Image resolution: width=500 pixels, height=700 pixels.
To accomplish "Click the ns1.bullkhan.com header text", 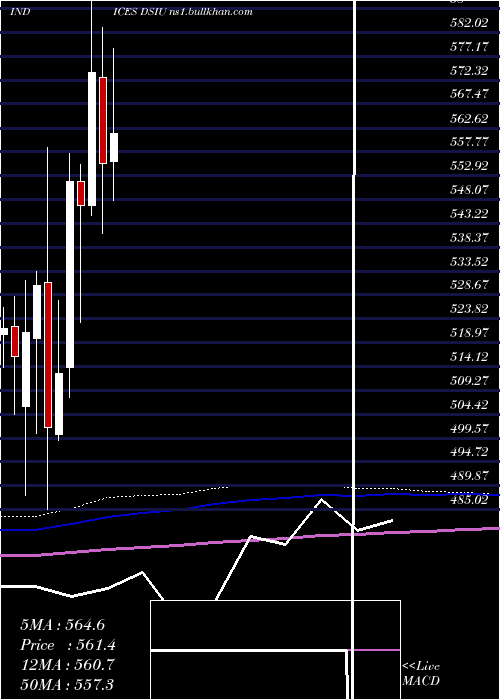I will (x=211, y=12).
